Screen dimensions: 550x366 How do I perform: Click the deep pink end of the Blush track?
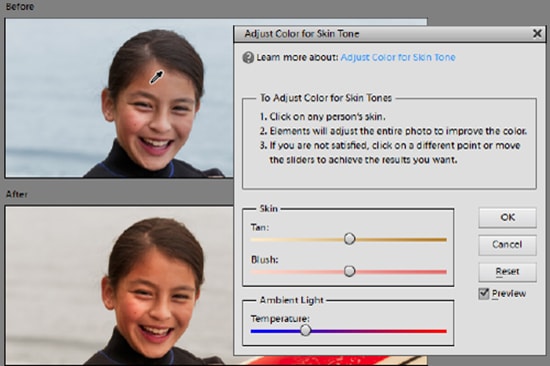442,272
